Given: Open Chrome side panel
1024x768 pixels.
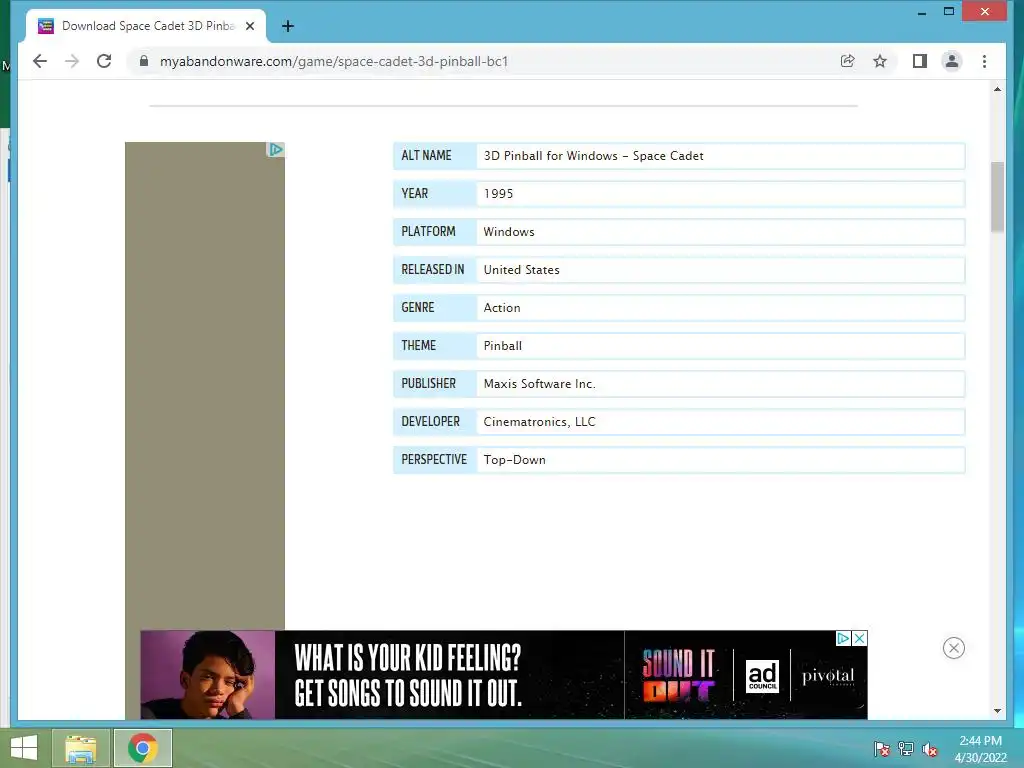Looking at the screenshot, I should click(920, 61).
